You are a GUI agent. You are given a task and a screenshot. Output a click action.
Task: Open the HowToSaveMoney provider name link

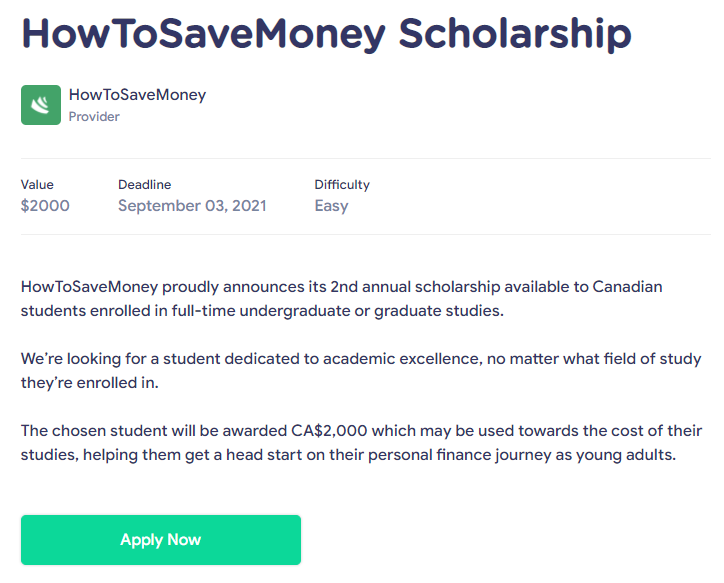[x=137, y=95]
